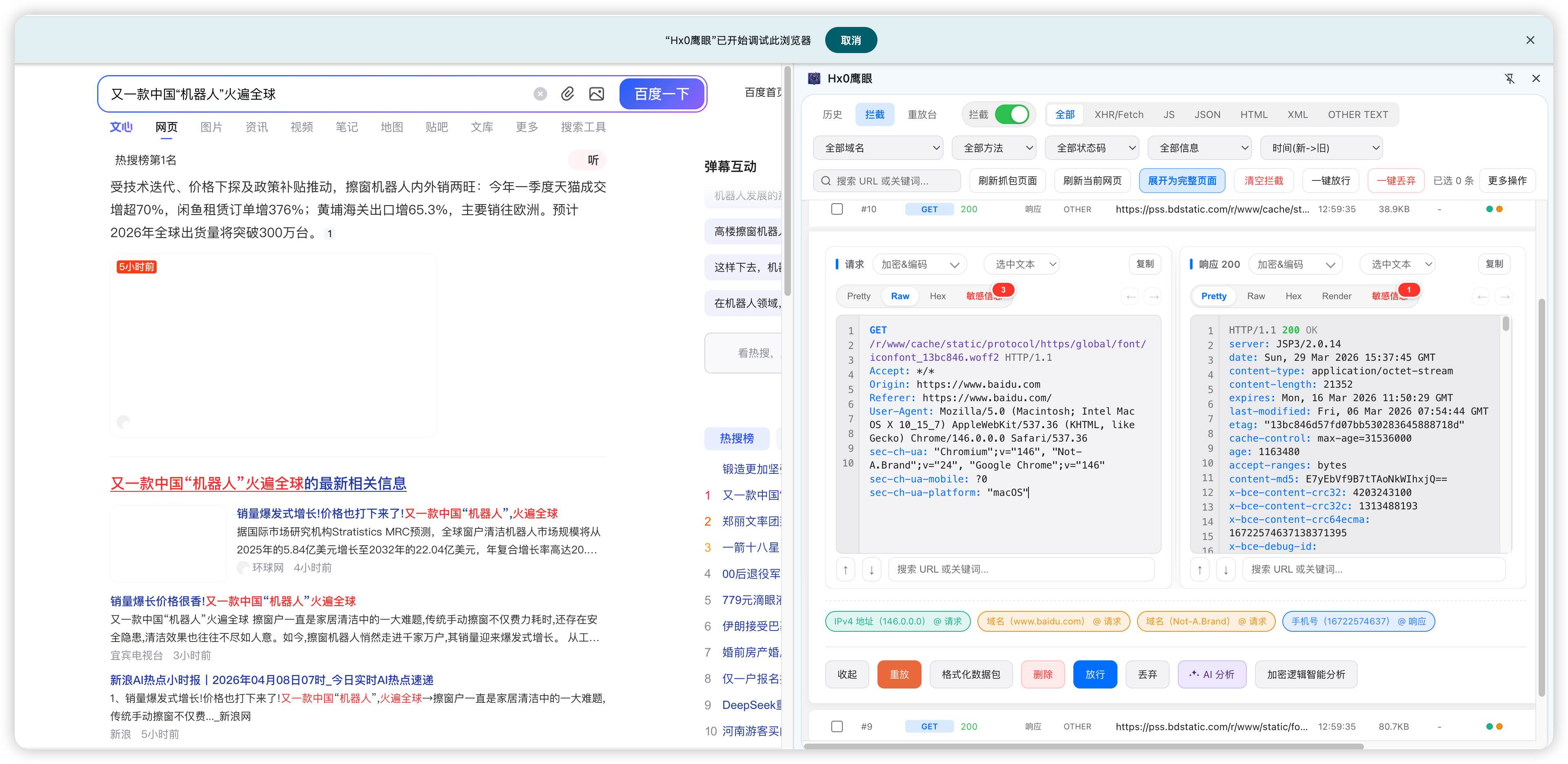Clear the Baidu search box text
This screenshot has width=1568, height=764.
[x=540, y=94]
